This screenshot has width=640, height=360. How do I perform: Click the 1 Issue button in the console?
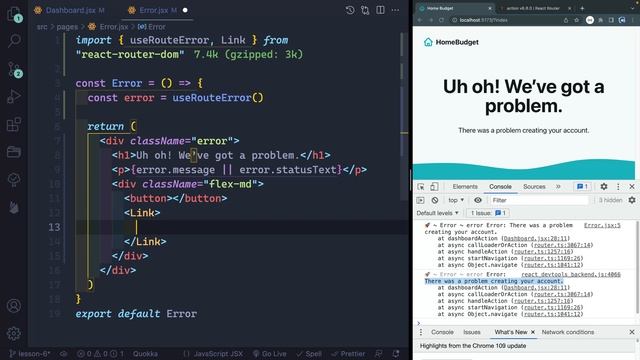[488, 213]
